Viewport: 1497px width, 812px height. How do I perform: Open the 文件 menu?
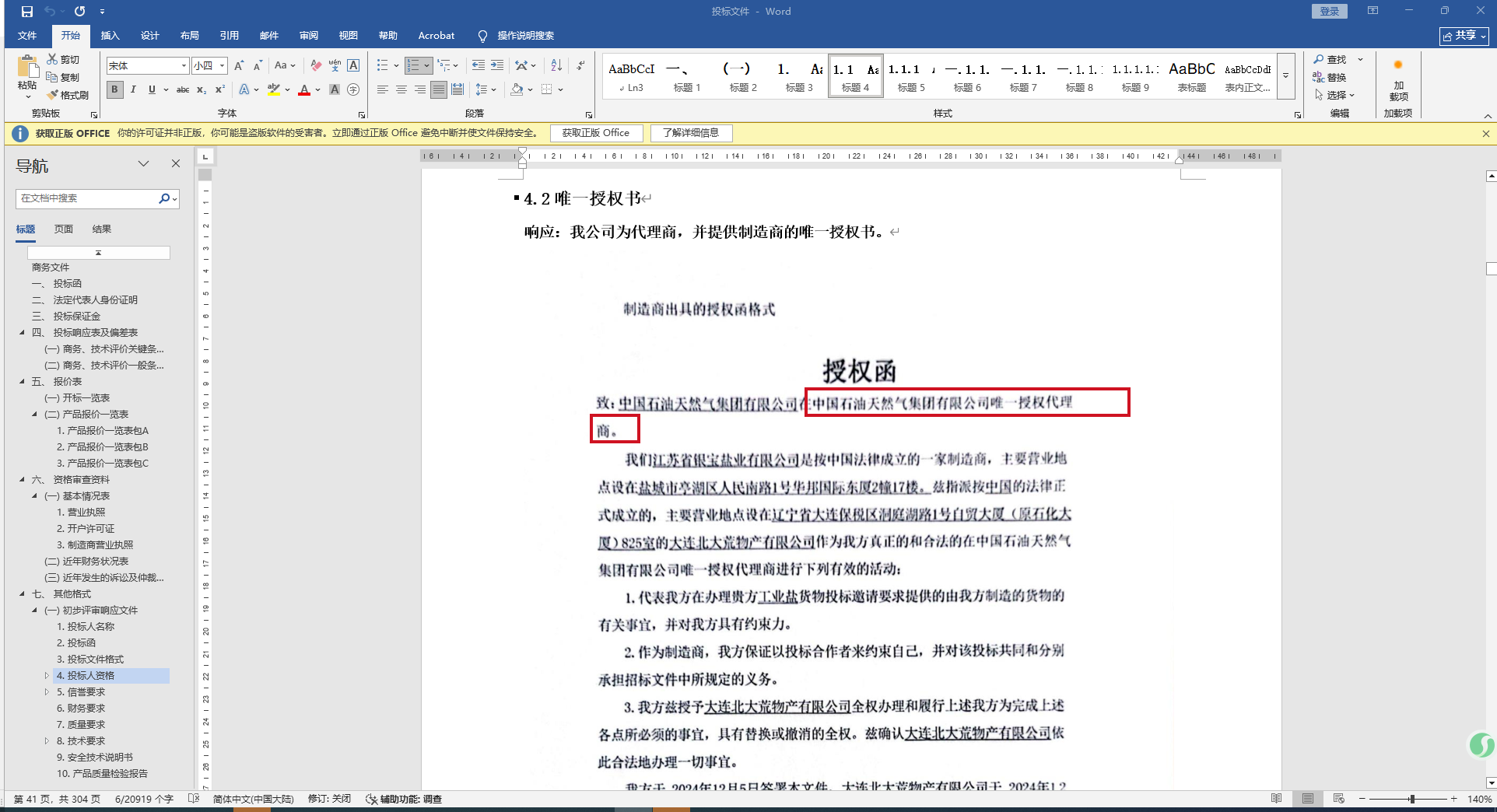pos(27,36)
